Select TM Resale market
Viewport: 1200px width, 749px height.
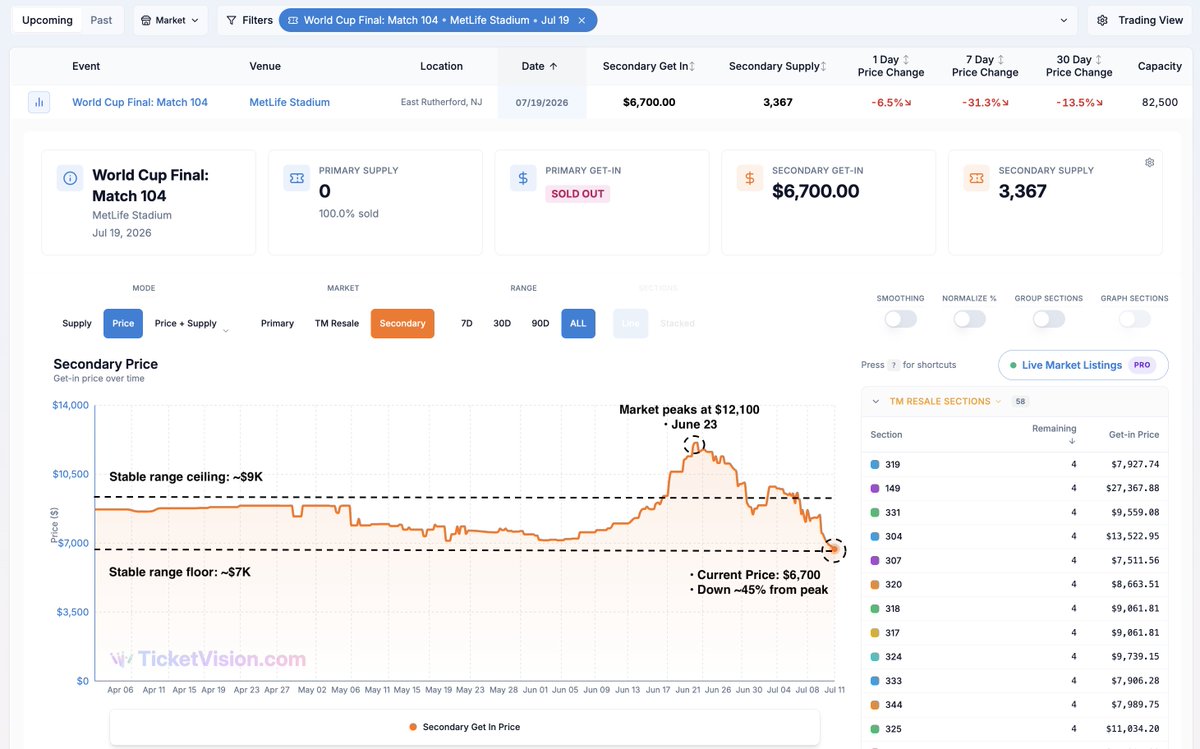tap(337, 323)
